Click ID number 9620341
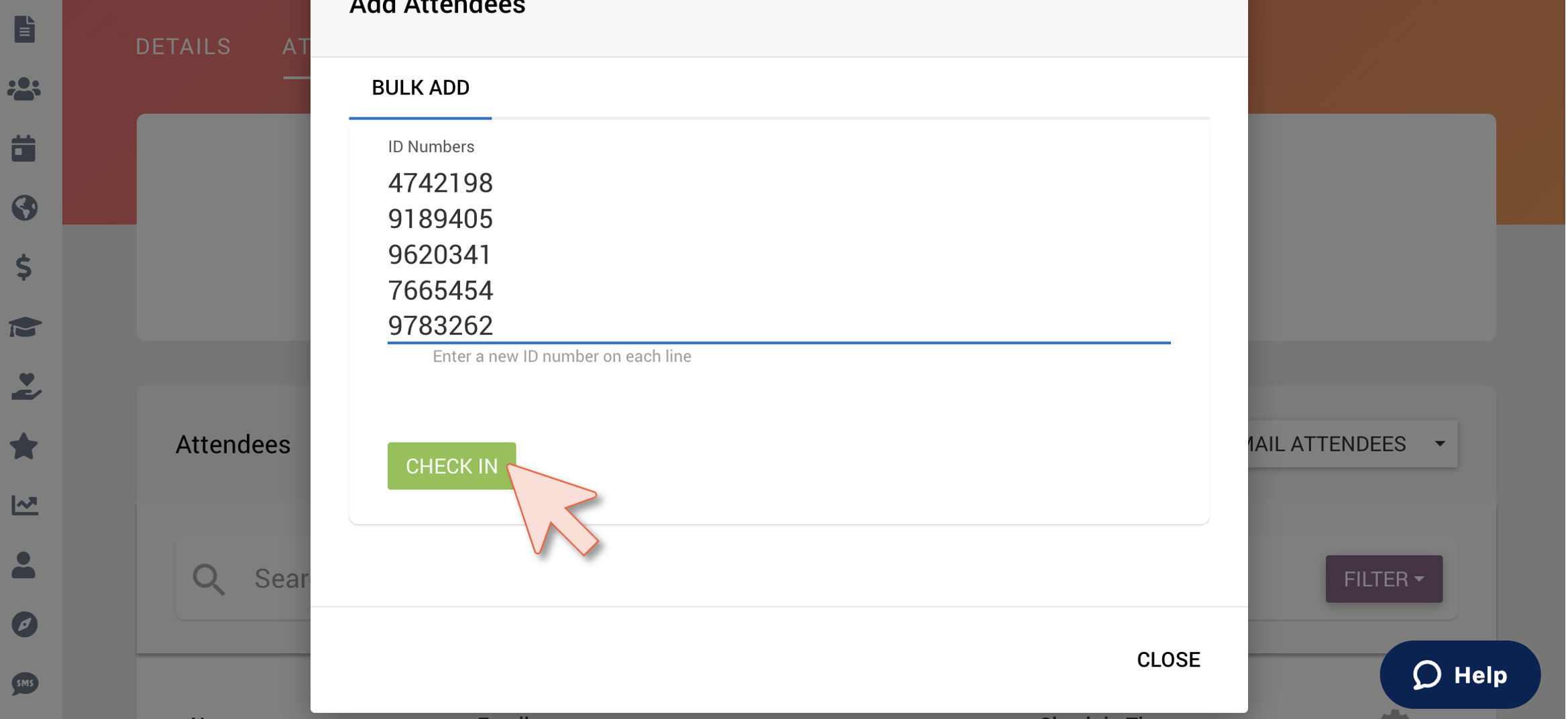 (x=439, y=255)
